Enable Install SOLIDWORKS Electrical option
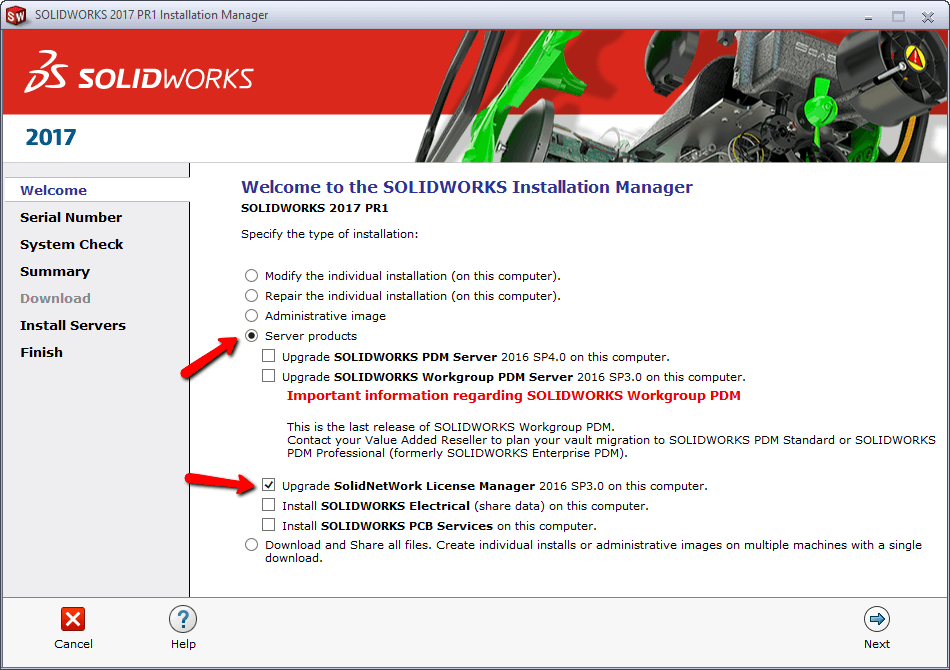Screen dimensions: 950x670 point(269,505)
